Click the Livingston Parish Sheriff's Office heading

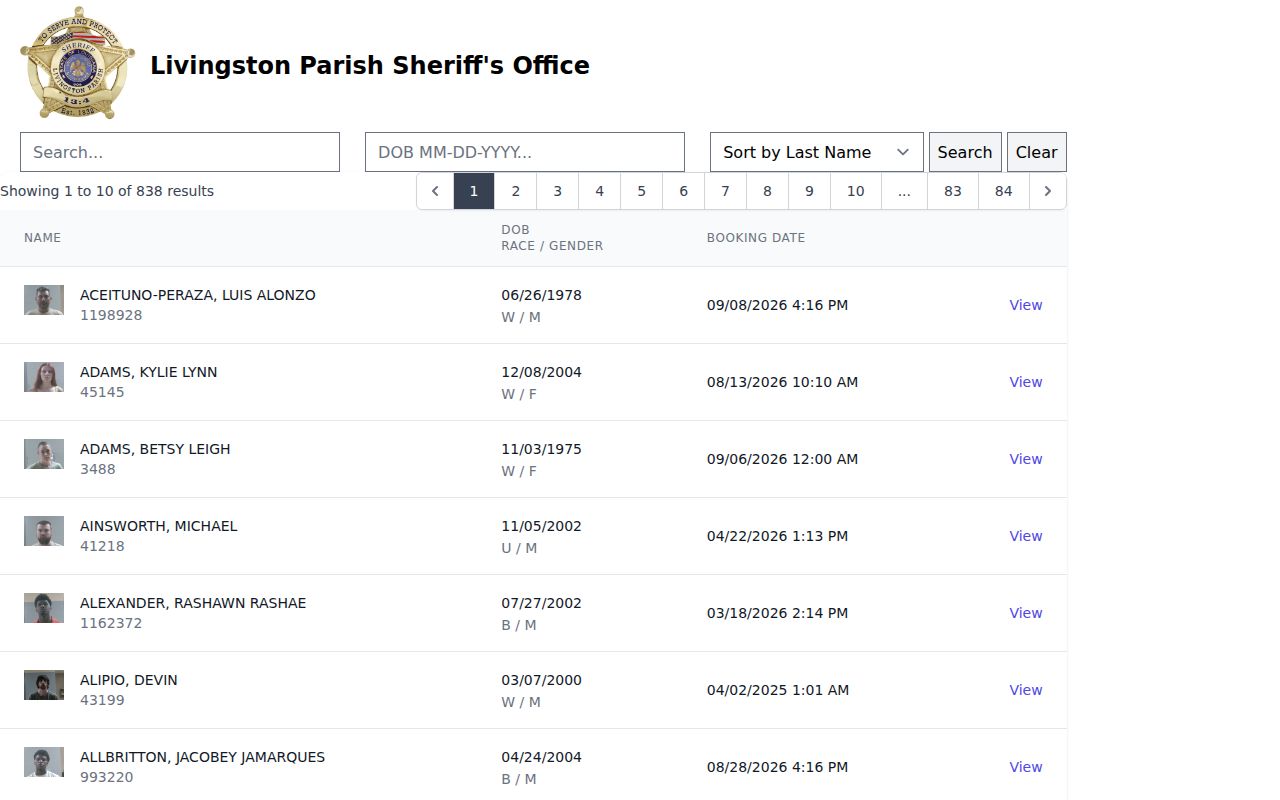coord(370,66)
